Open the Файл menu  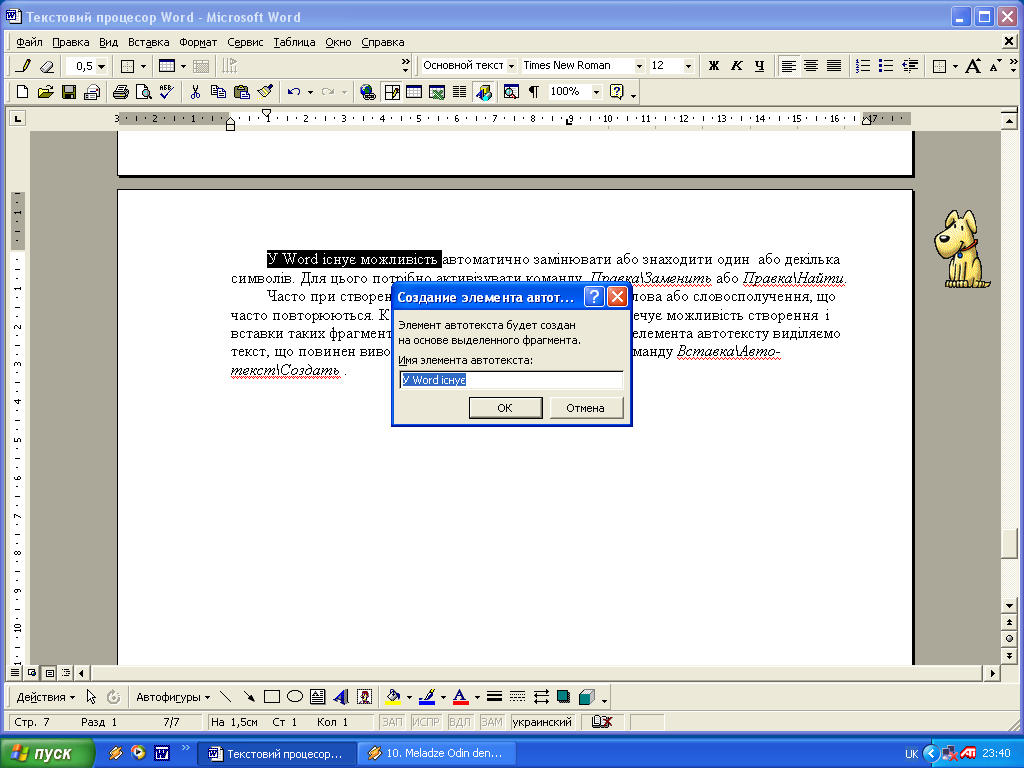[29, 42]
